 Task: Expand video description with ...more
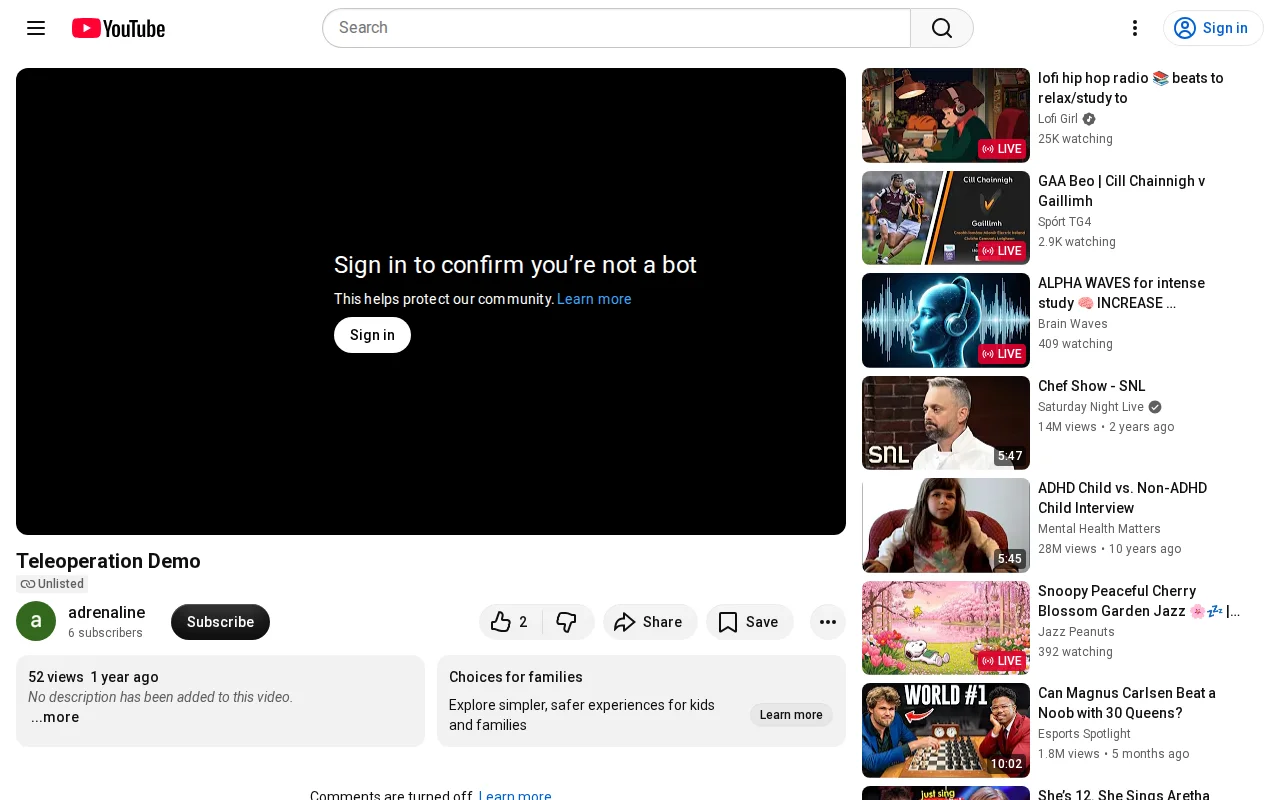(x=55, y=717)
